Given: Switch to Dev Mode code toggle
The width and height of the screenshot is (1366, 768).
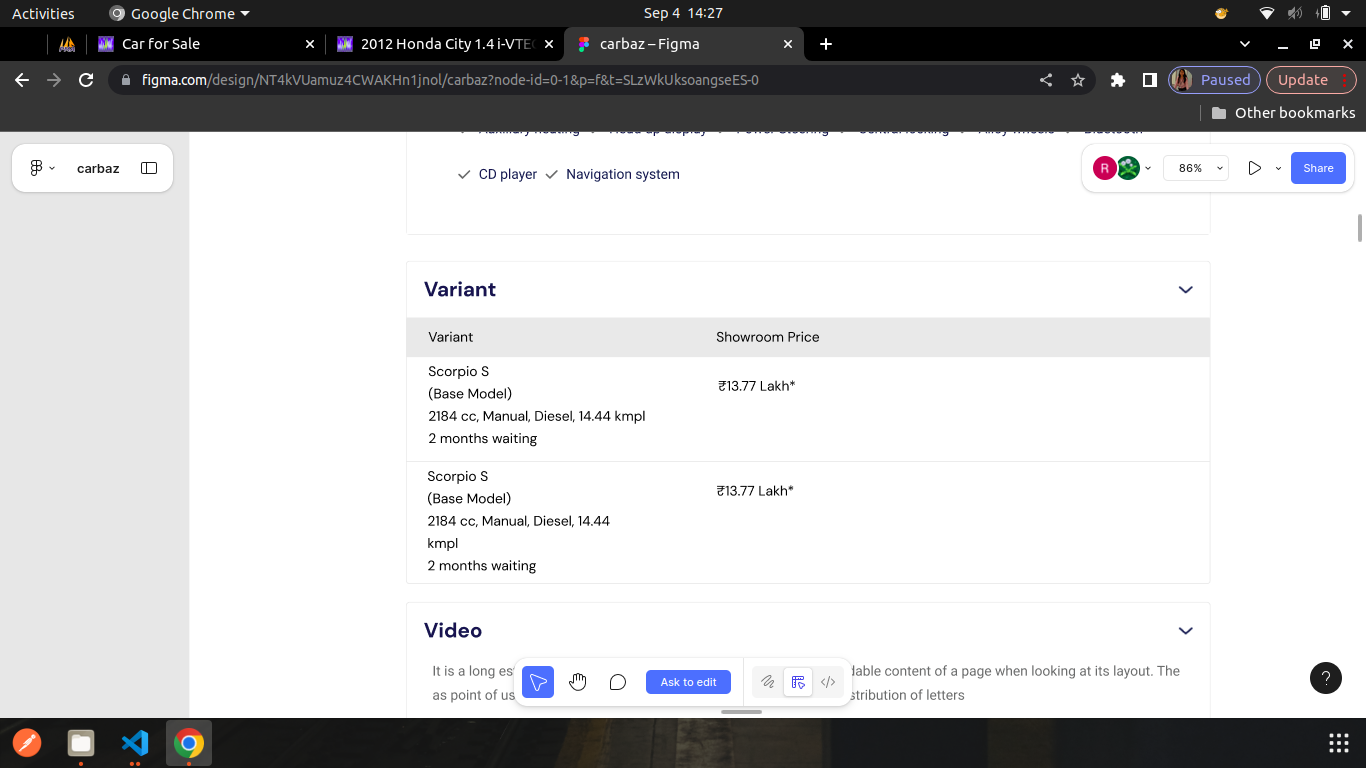Looking at the screenshot, I should [x=828, y=682].
